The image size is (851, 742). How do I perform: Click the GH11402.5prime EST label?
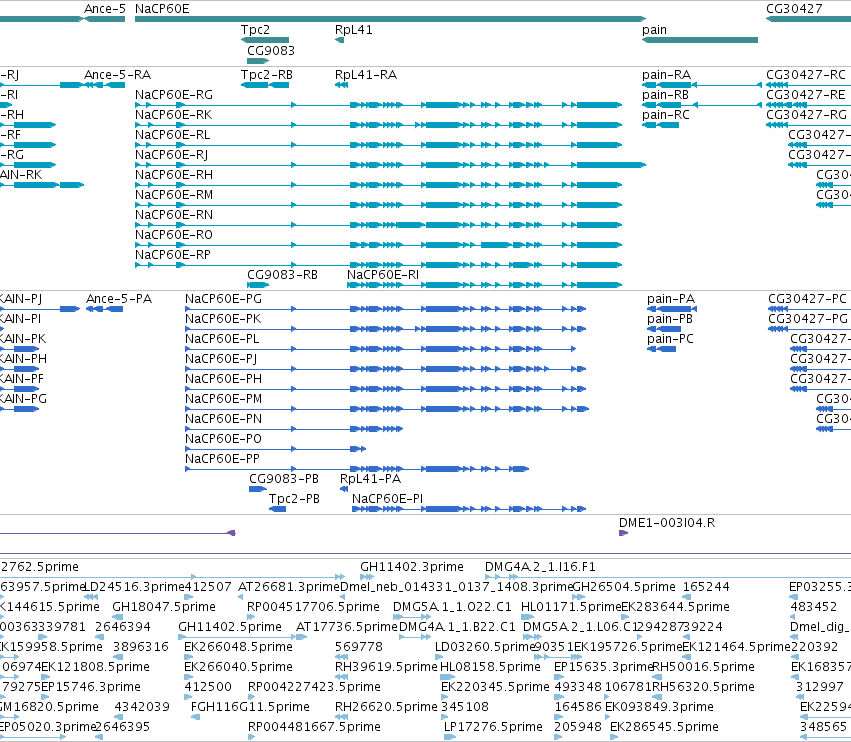pyautogui.click(x=230, y=627)
